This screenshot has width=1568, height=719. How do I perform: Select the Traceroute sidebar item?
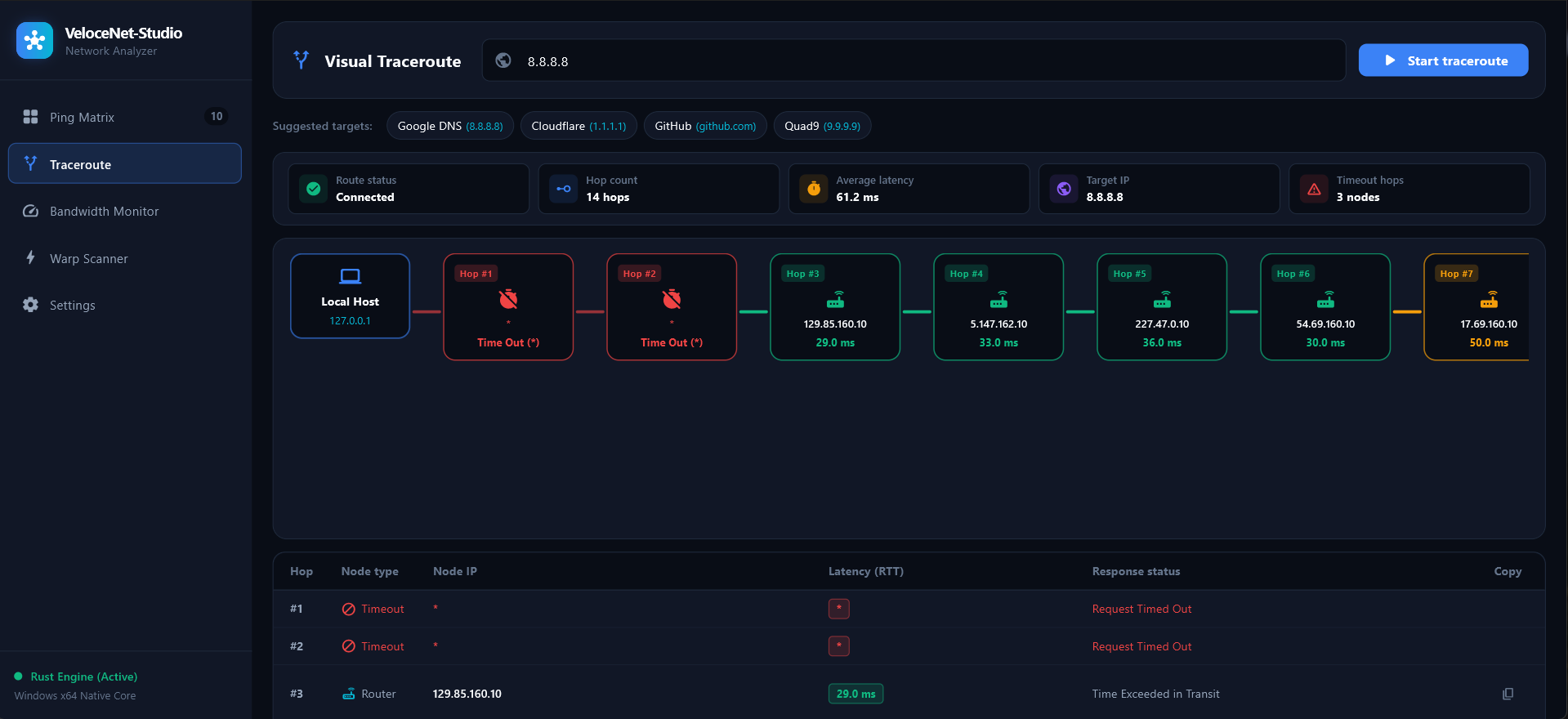pyautogui.click(x=124, y=163)
